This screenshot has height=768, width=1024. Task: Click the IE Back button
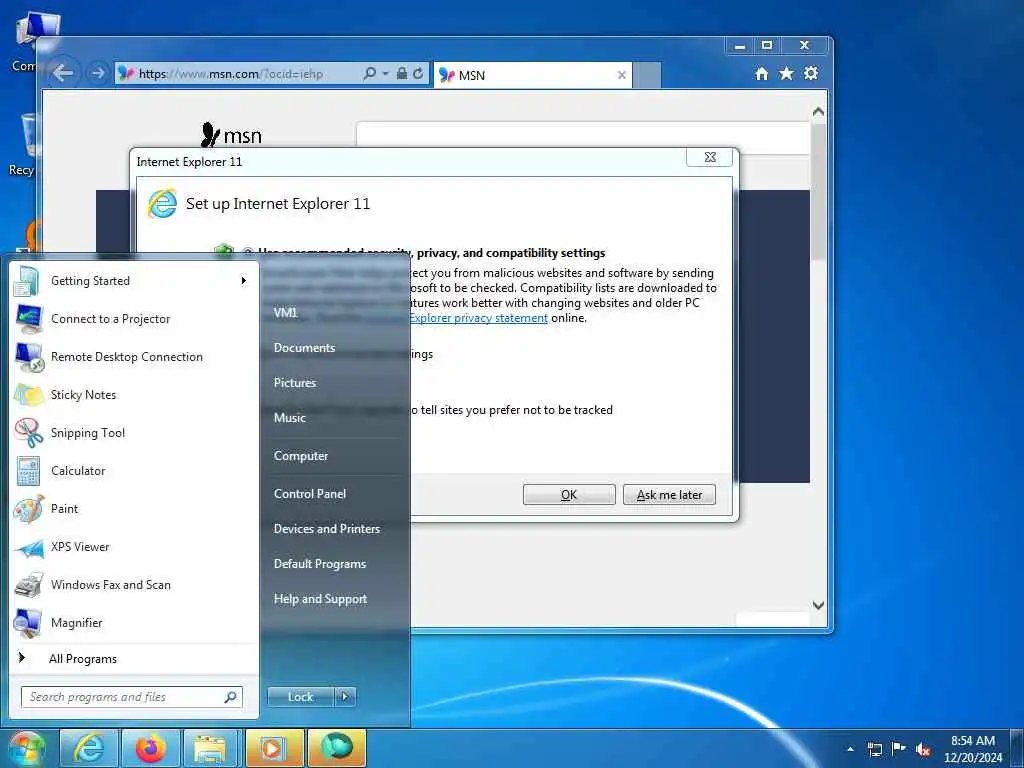63,73
